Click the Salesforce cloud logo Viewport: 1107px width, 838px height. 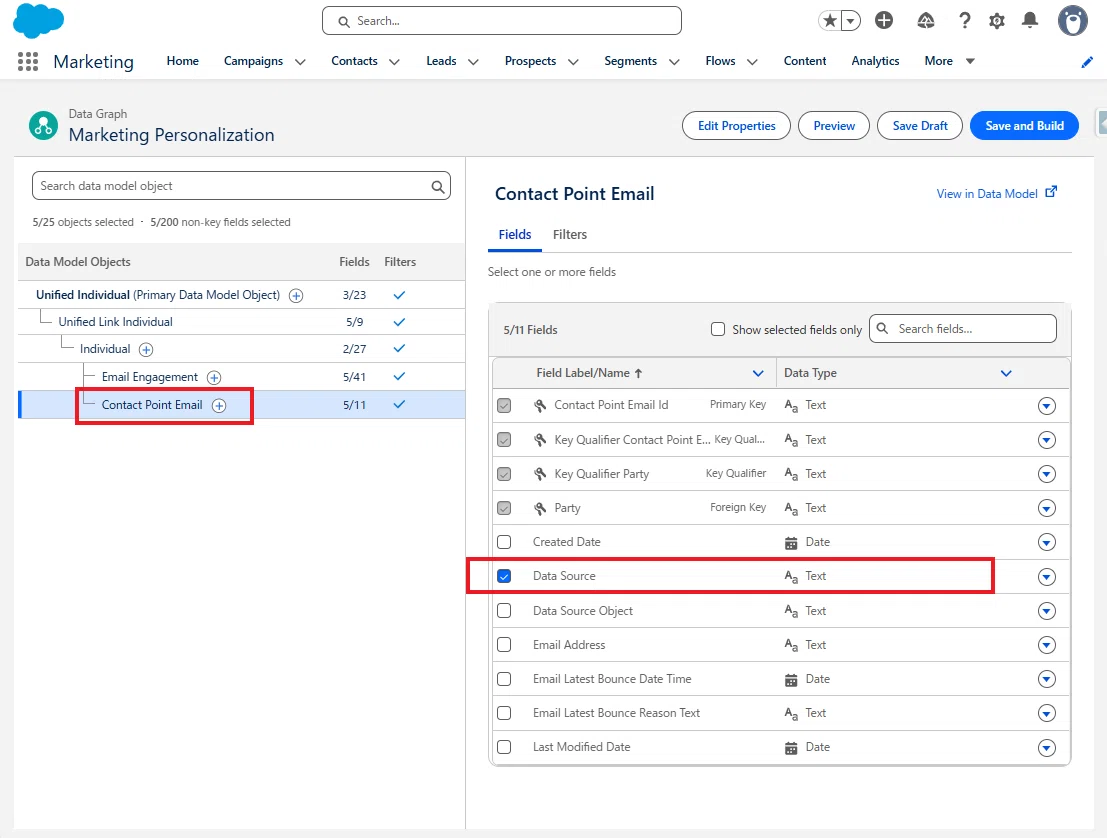click(39, 20)
